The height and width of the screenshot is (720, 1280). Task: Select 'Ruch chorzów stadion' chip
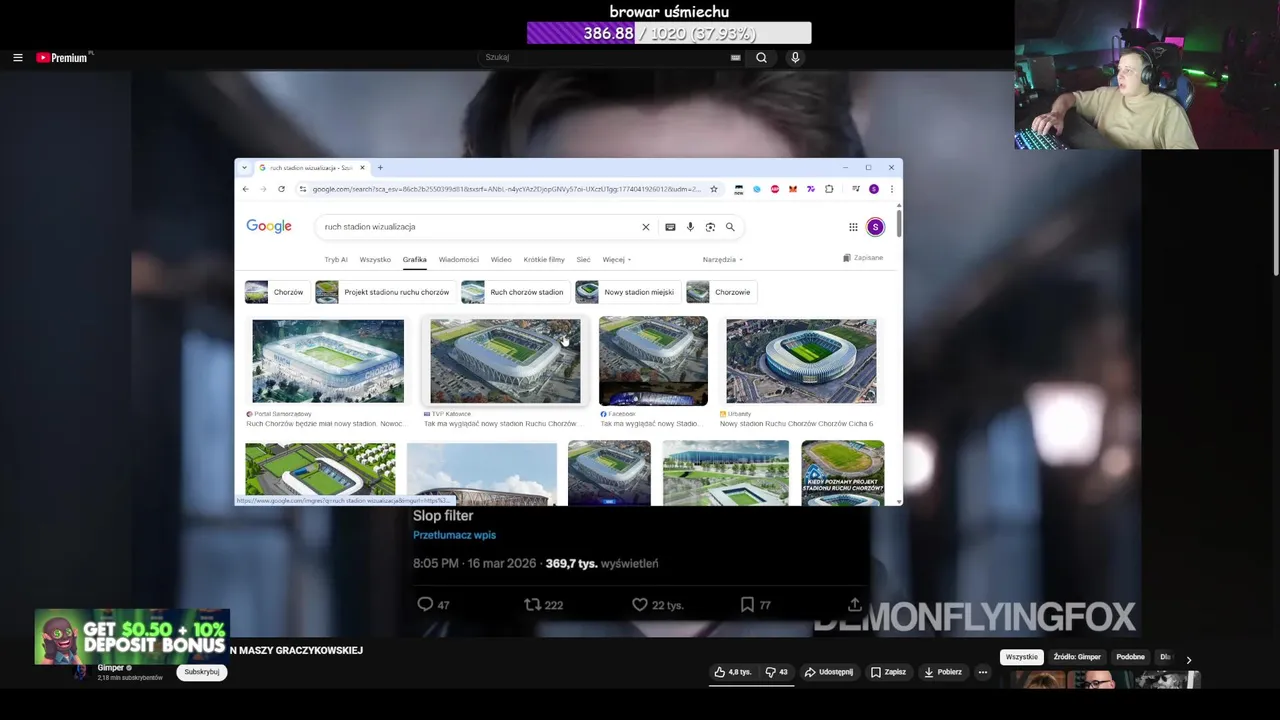[x=515, y=292]
